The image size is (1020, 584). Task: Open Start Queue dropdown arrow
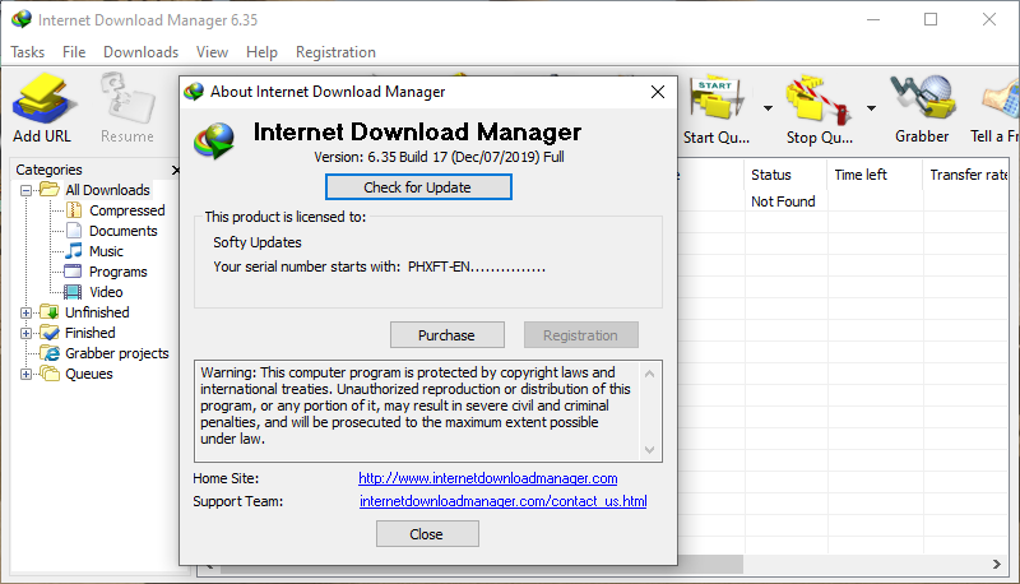pos(768,108)
